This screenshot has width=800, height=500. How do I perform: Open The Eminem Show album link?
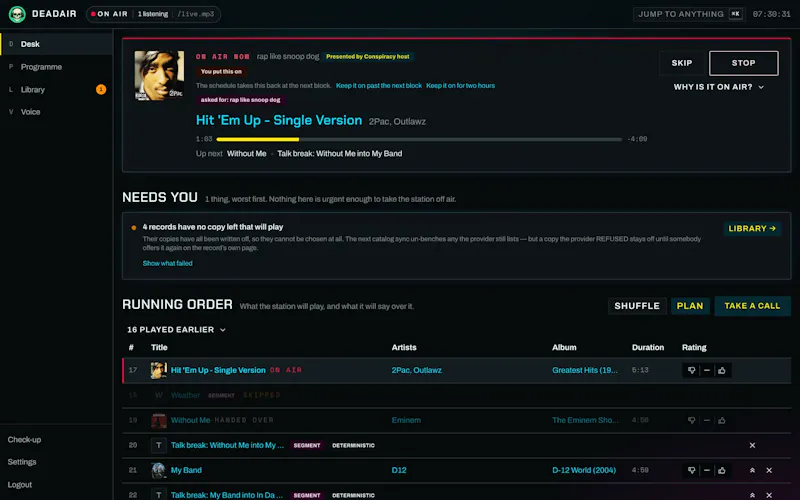(585, 420)
